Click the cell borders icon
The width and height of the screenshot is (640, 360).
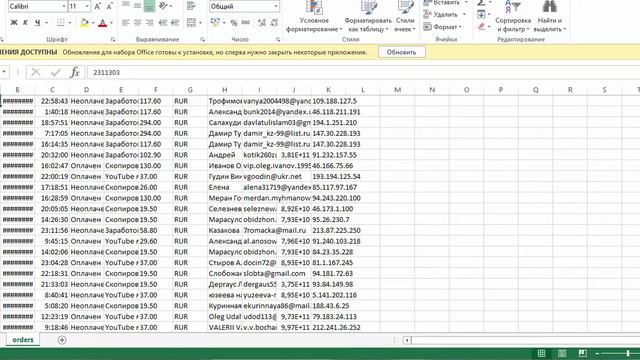[x=60, y=23]
